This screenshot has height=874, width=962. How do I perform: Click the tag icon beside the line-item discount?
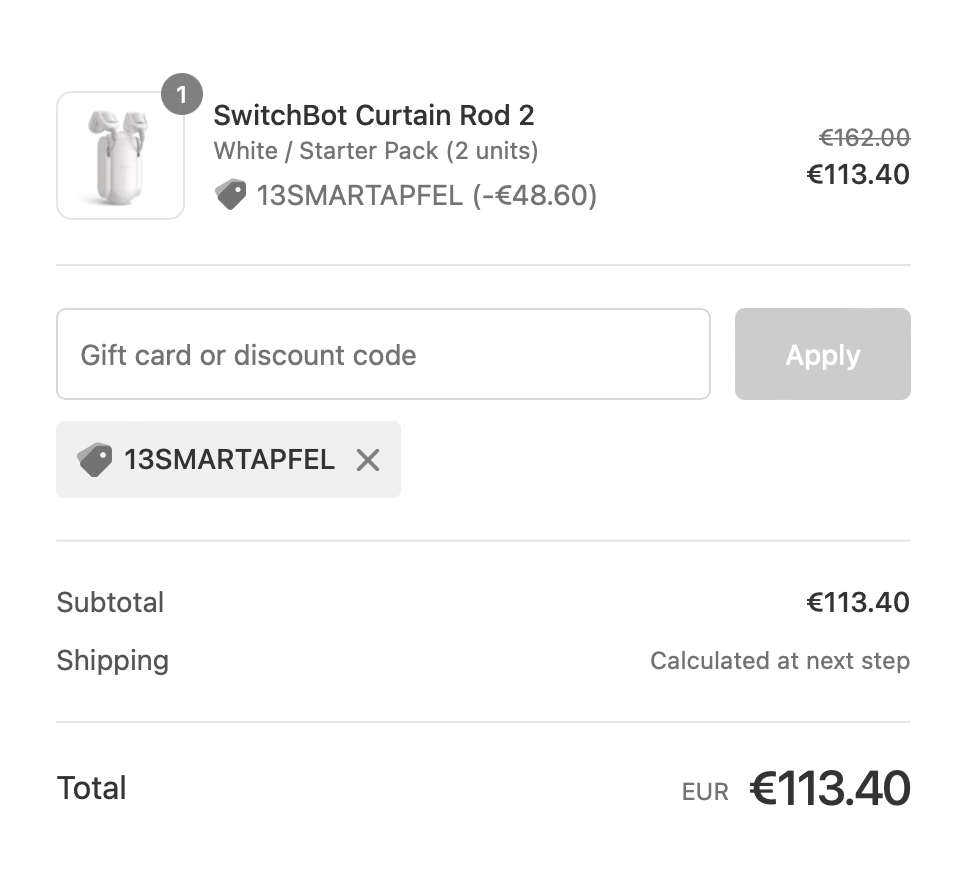tap(230, 195)
